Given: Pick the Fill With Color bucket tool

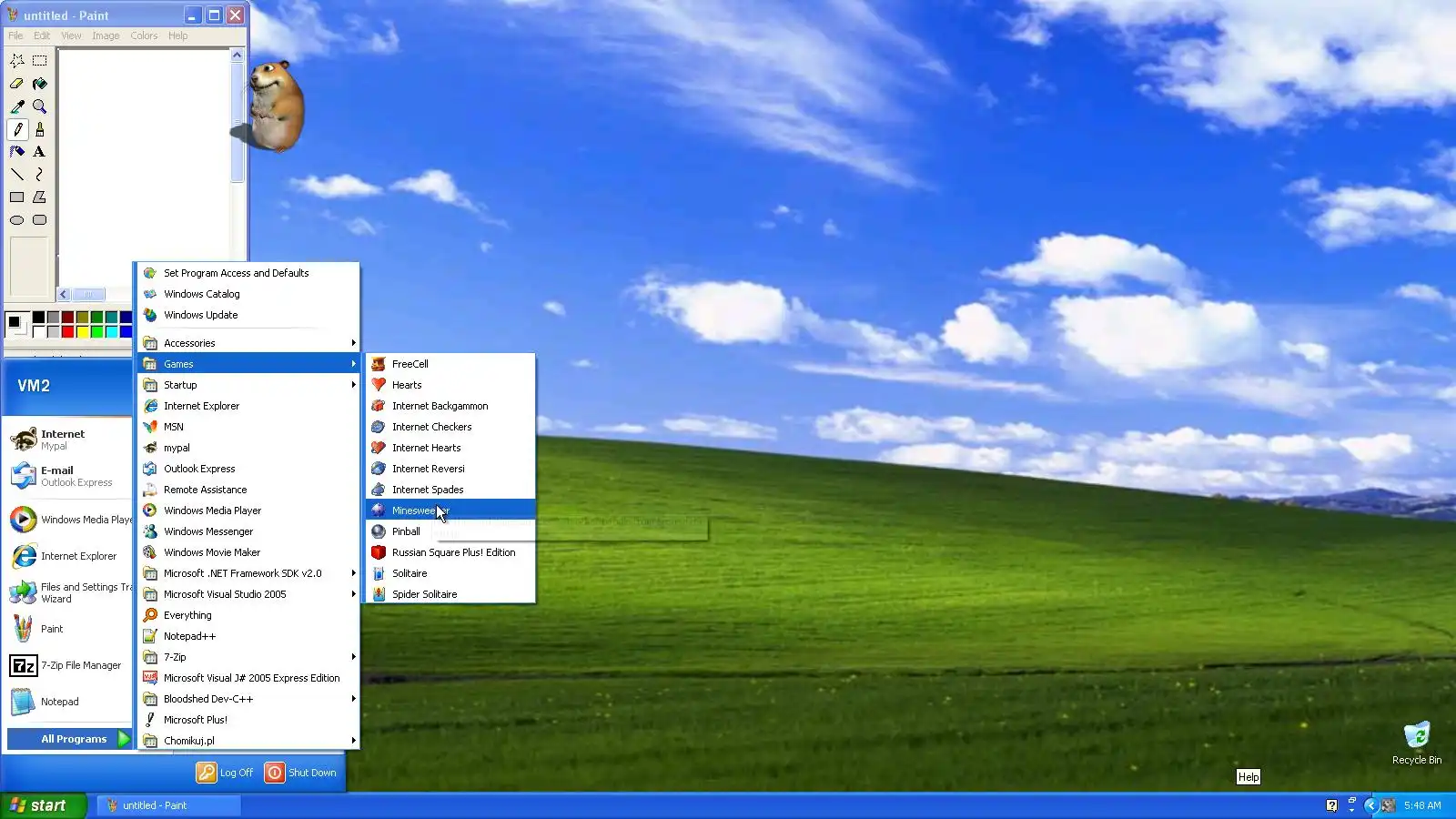Looking at the screenshot, I should (40, 84).
